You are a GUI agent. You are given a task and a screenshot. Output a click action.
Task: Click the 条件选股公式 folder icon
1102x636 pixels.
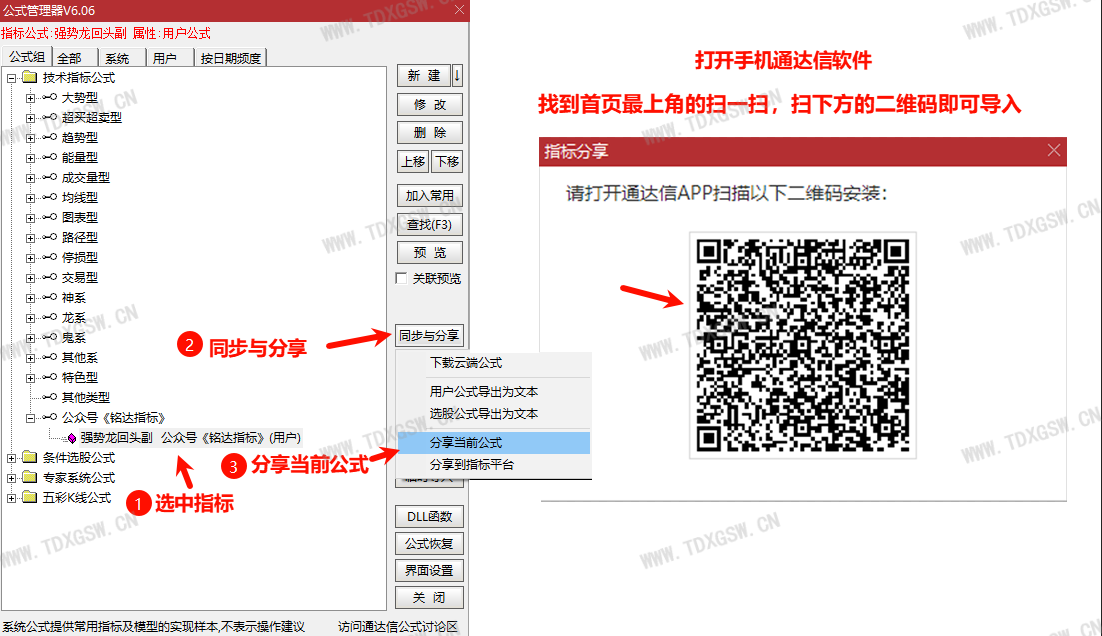30,457
